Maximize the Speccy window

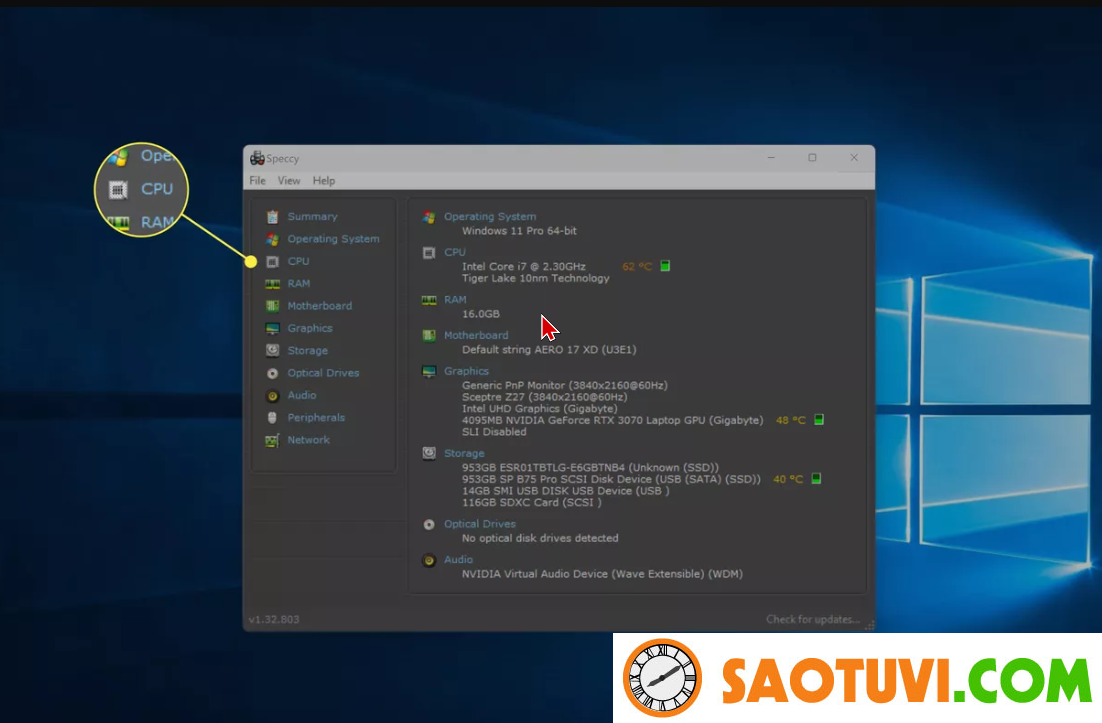pyautogui.click(x=812, y=157)
